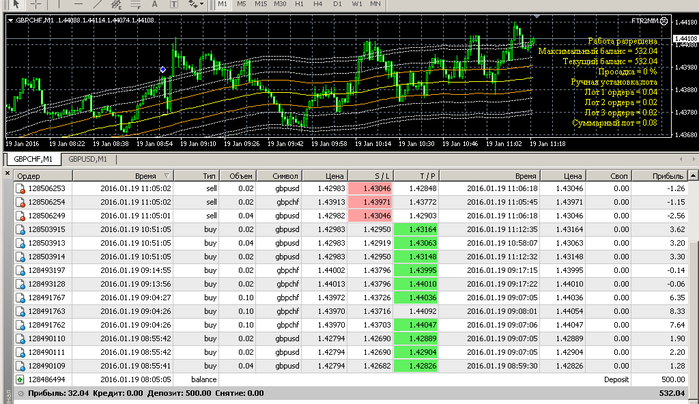This screenshot has height=404, width=699.
Task: Click sell order icon for 128506254
Action: (20, 202)
